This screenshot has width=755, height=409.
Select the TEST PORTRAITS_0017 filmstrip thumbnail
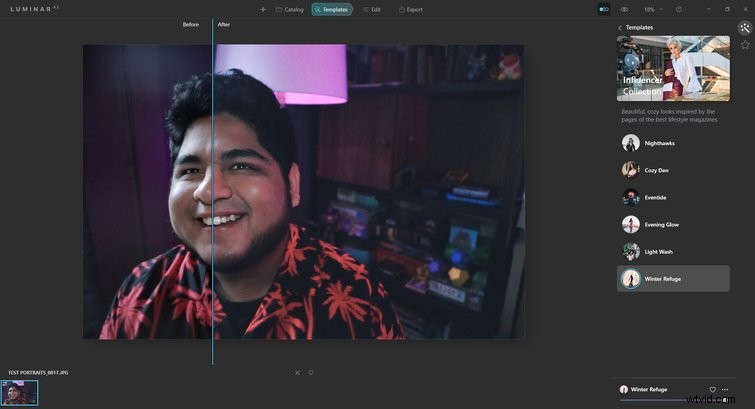19,393
